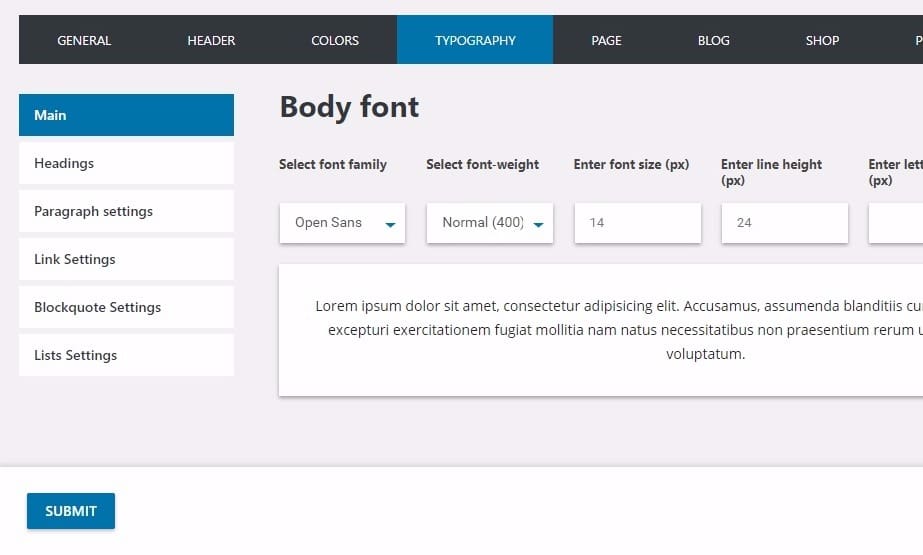Go to Link Settings
This screenshot has width=923, height=555.
[x=126, y=259]
